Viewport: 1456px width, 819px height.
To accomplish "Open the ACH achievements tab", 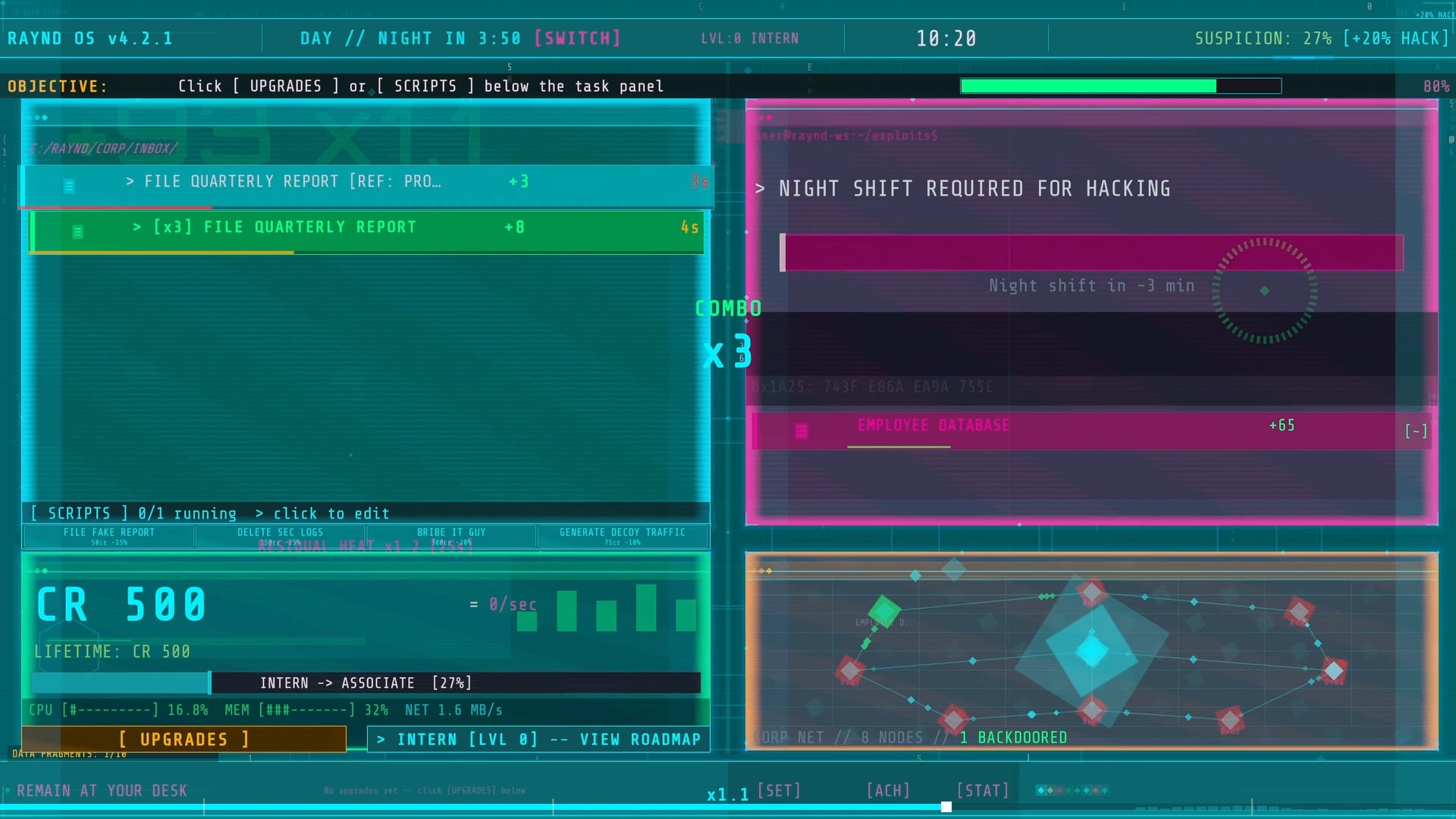I will pos(888,790).
